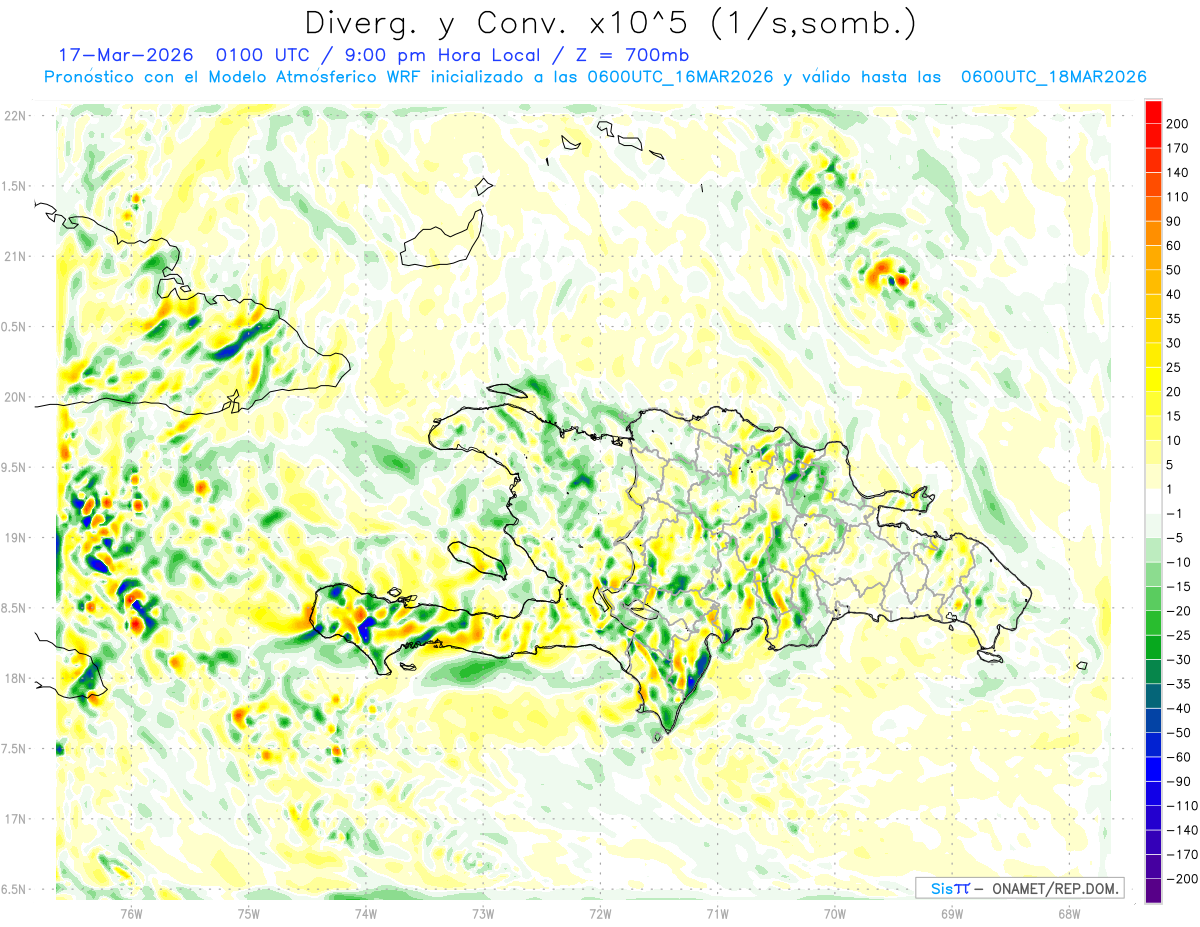Click the '0600UTC_18MAR2026' valid-until time
The height and width of the screenshot is (927, 1200).
tap(1053, 77)
